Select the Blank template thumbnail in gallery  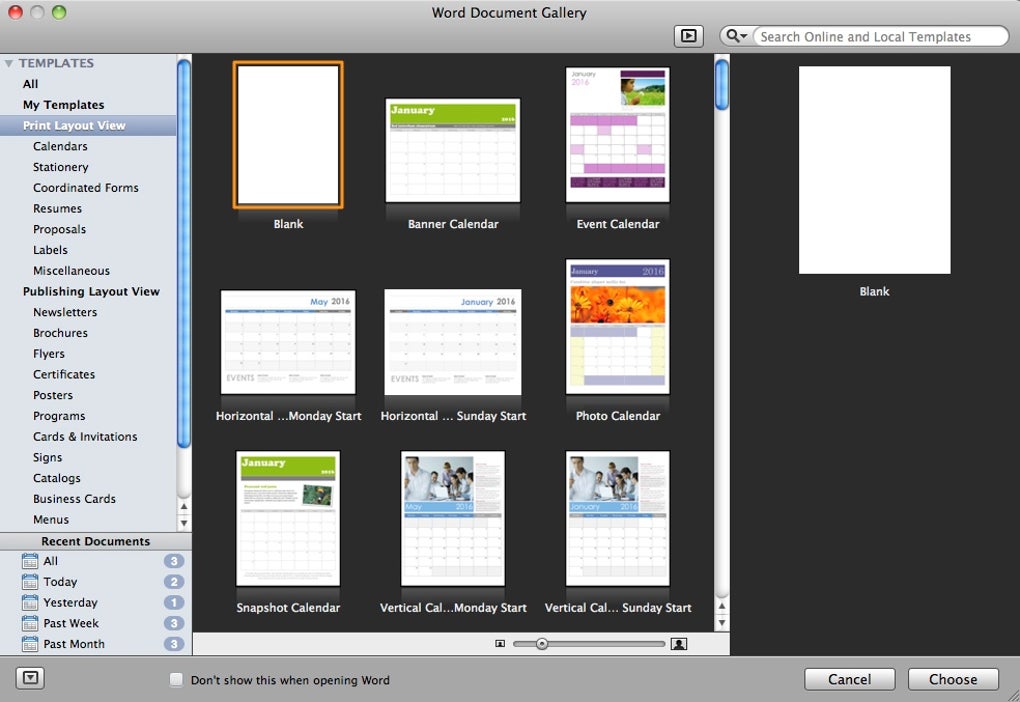coord(288,135)
